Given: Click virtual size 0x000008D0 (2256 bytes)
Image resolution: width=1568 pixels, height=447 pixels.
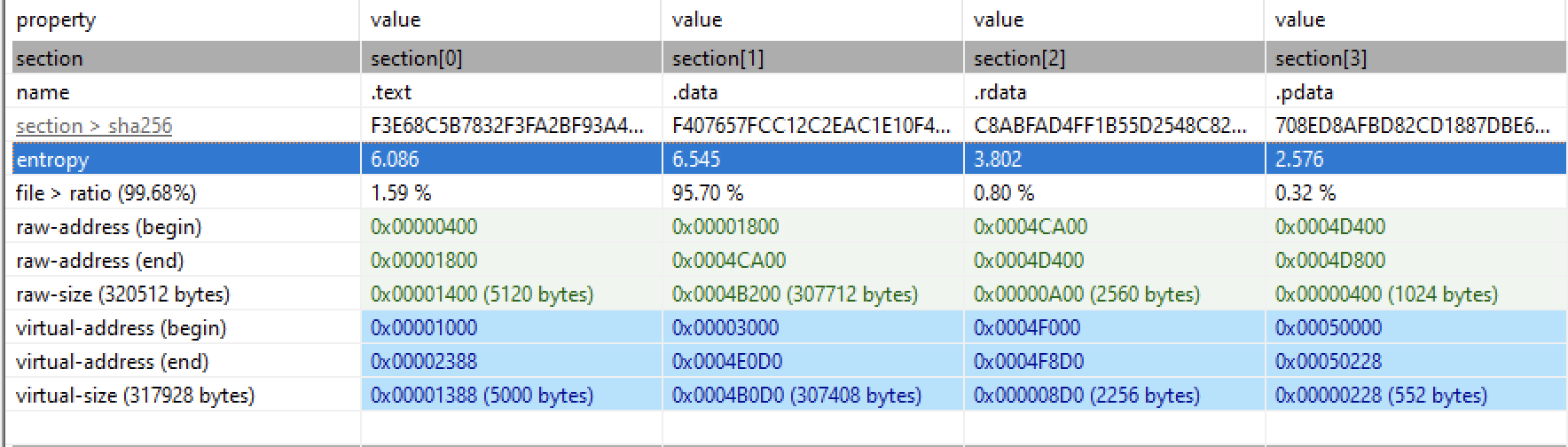Looking at the screenshot, I should tap(1087, 396).
